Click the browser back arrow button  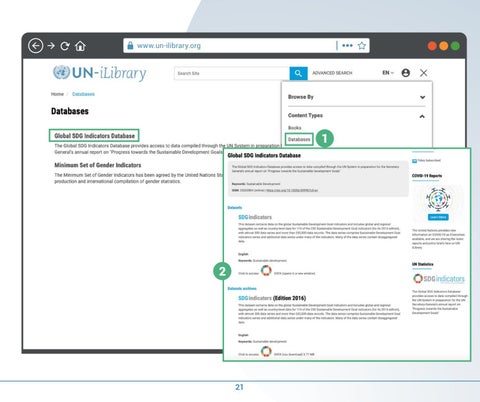point(36,46)
